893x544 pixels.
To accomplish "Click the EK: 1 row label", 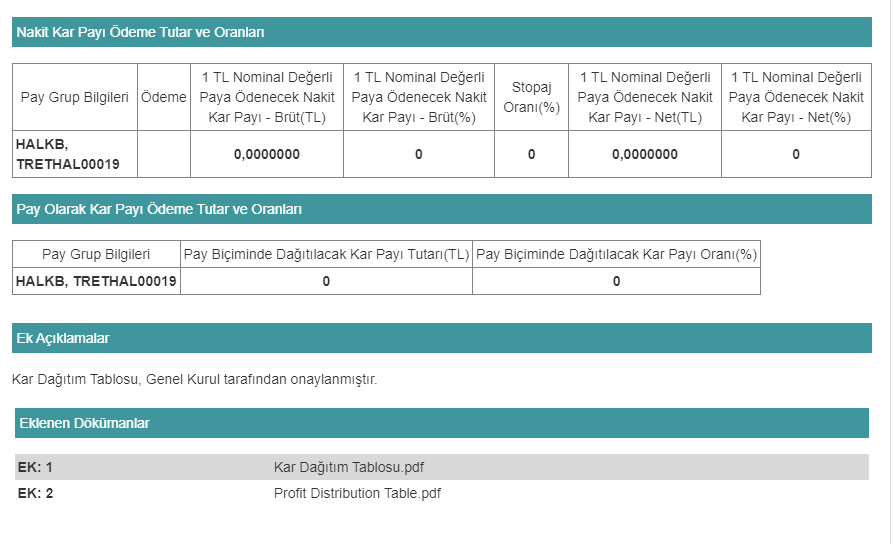I will (35, 467).
